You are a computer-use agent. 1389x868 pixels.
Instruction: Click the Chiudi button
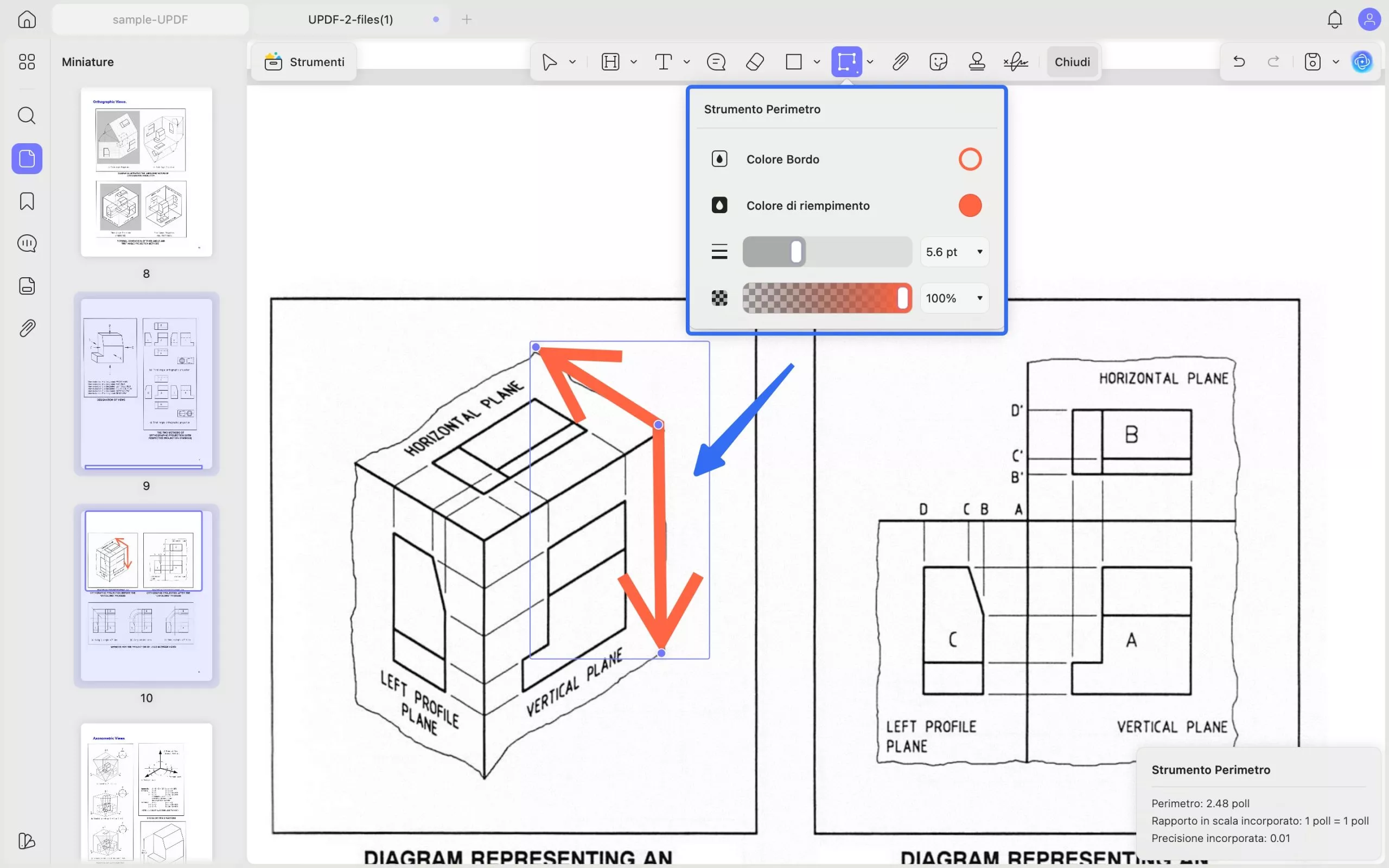(1072, 61)
